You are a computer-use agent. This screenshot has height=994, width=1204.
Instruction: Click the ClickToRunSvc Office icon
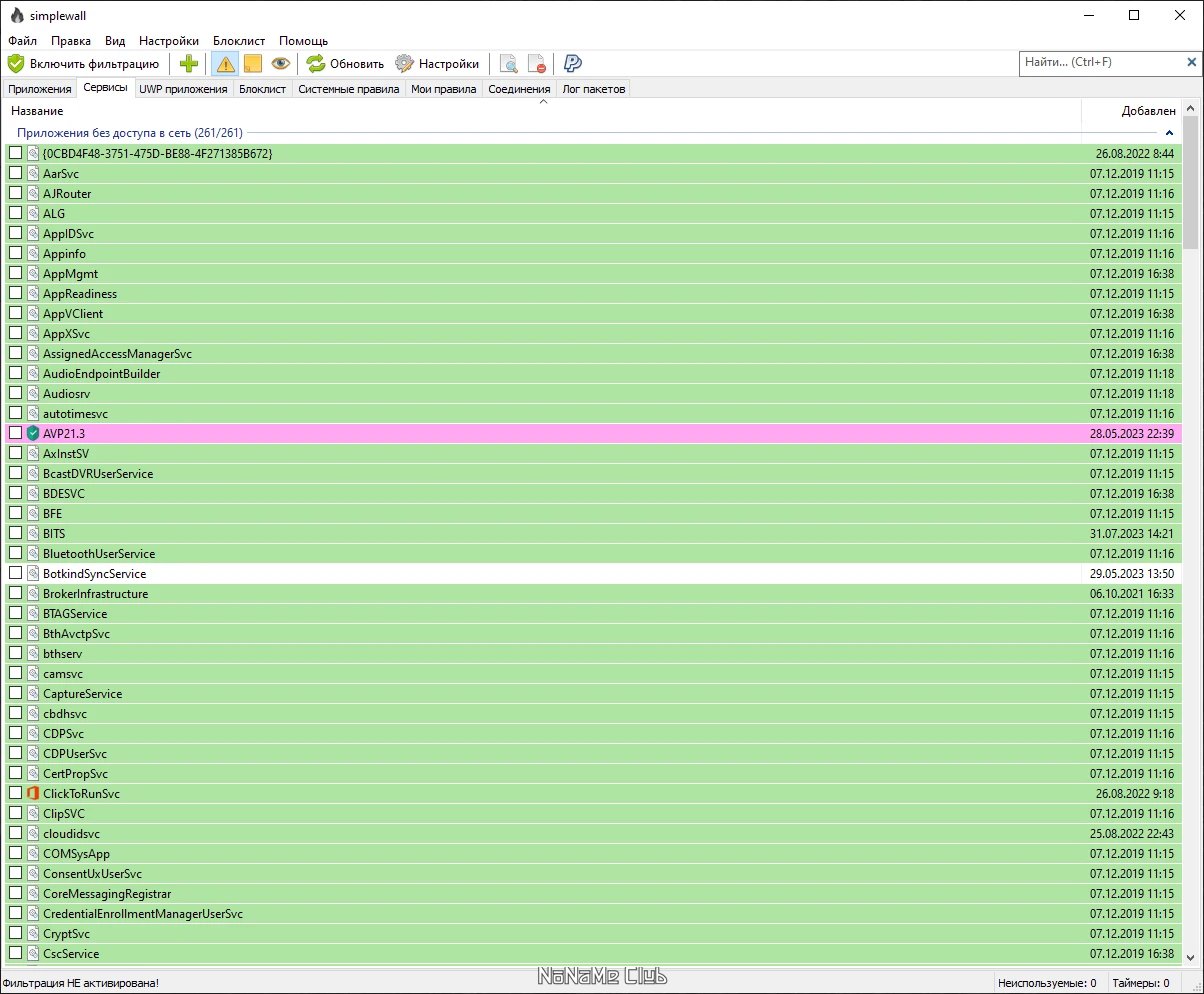click(34, 793)
